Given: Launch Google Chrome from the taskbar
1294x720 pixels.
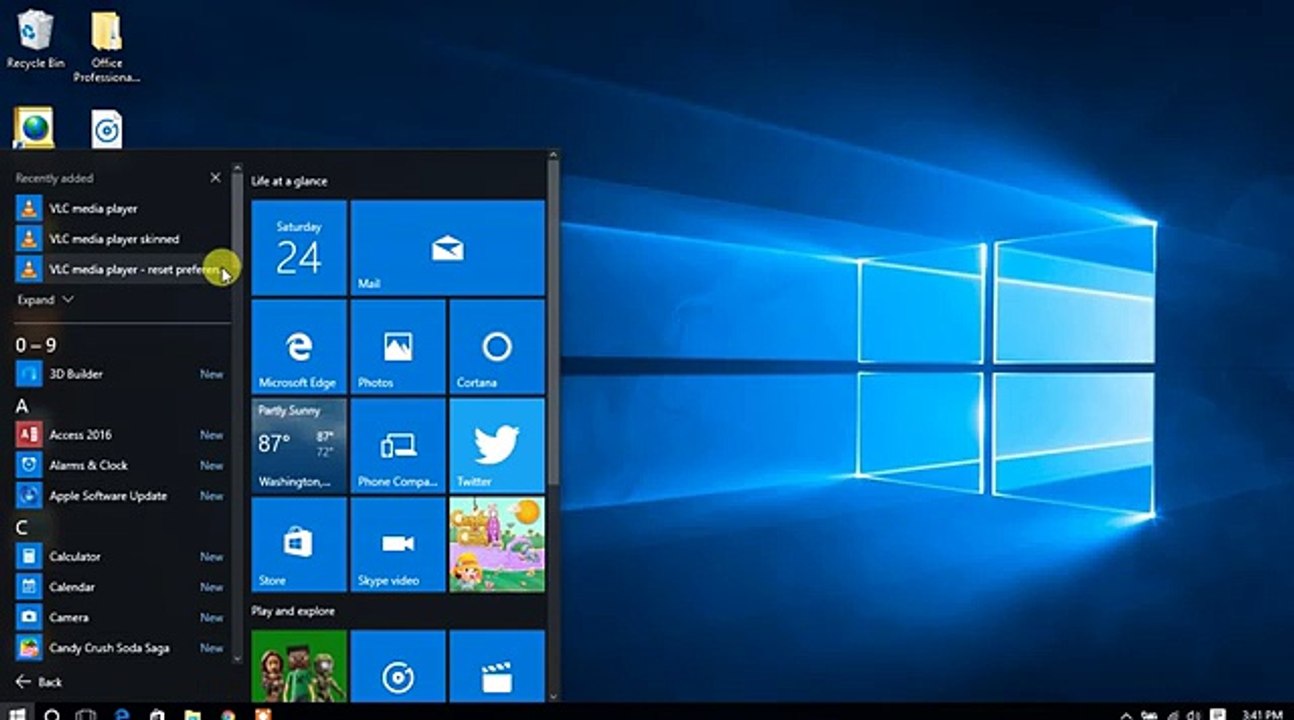Looking at the screenshot, I should point(228,713).
